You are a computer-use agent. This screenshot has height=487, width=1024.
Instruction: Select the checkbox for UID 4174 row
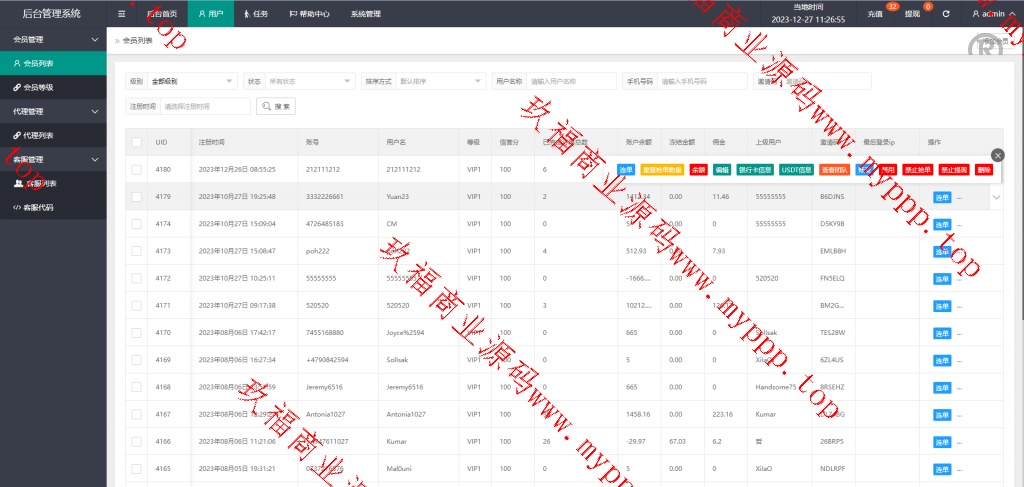(x=136, y=223)
